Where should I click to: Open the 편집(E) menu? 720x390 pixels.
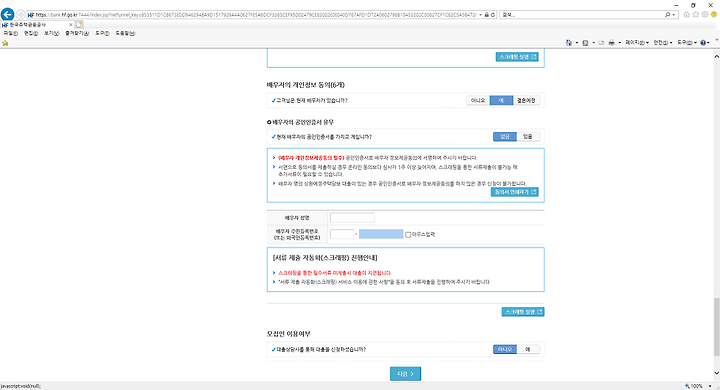click(x=31, y=34)
